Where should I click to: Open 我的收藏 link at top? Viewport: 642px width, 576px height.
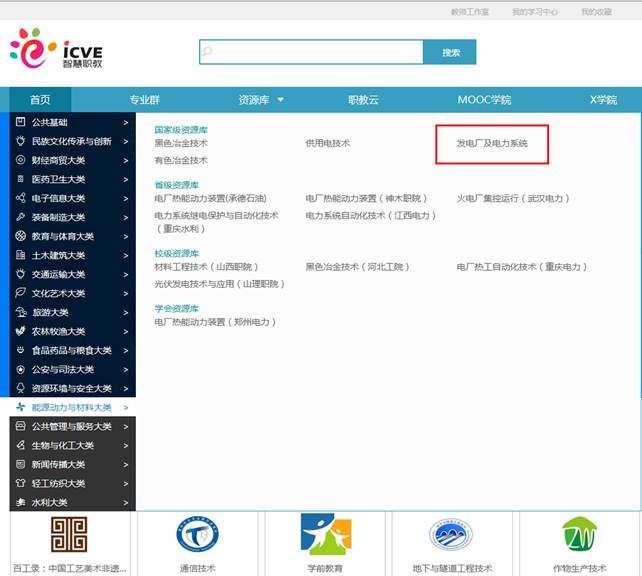click(597, 12)
